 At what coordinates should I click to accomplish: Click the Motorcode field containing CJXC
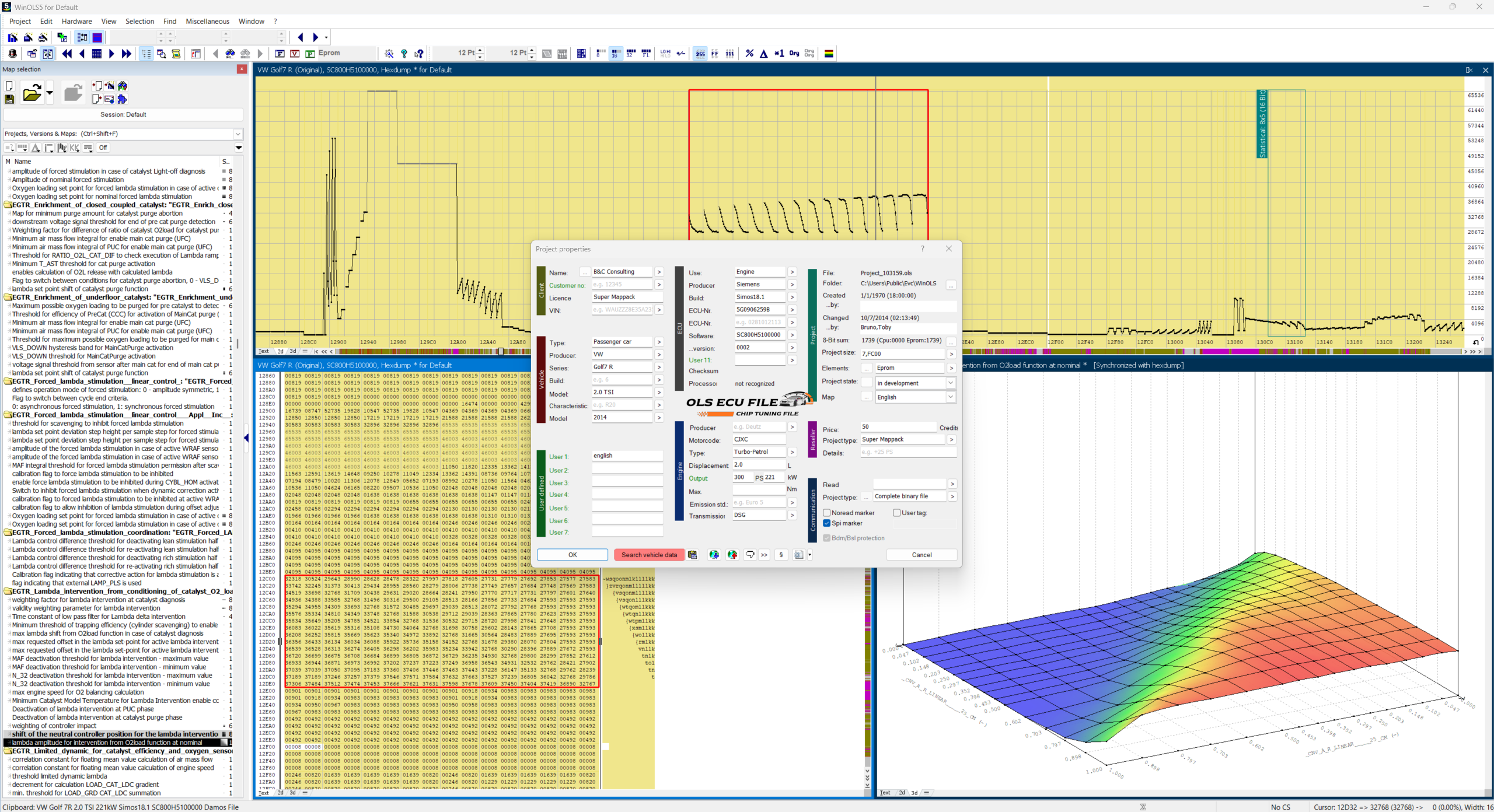pyautogui.click(x=759, y=439)
